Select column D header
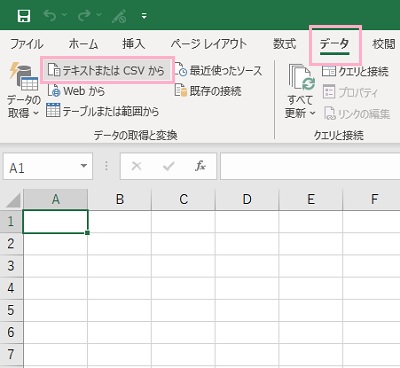The width and height of the screenshot is (400, 368). (247, 200)
